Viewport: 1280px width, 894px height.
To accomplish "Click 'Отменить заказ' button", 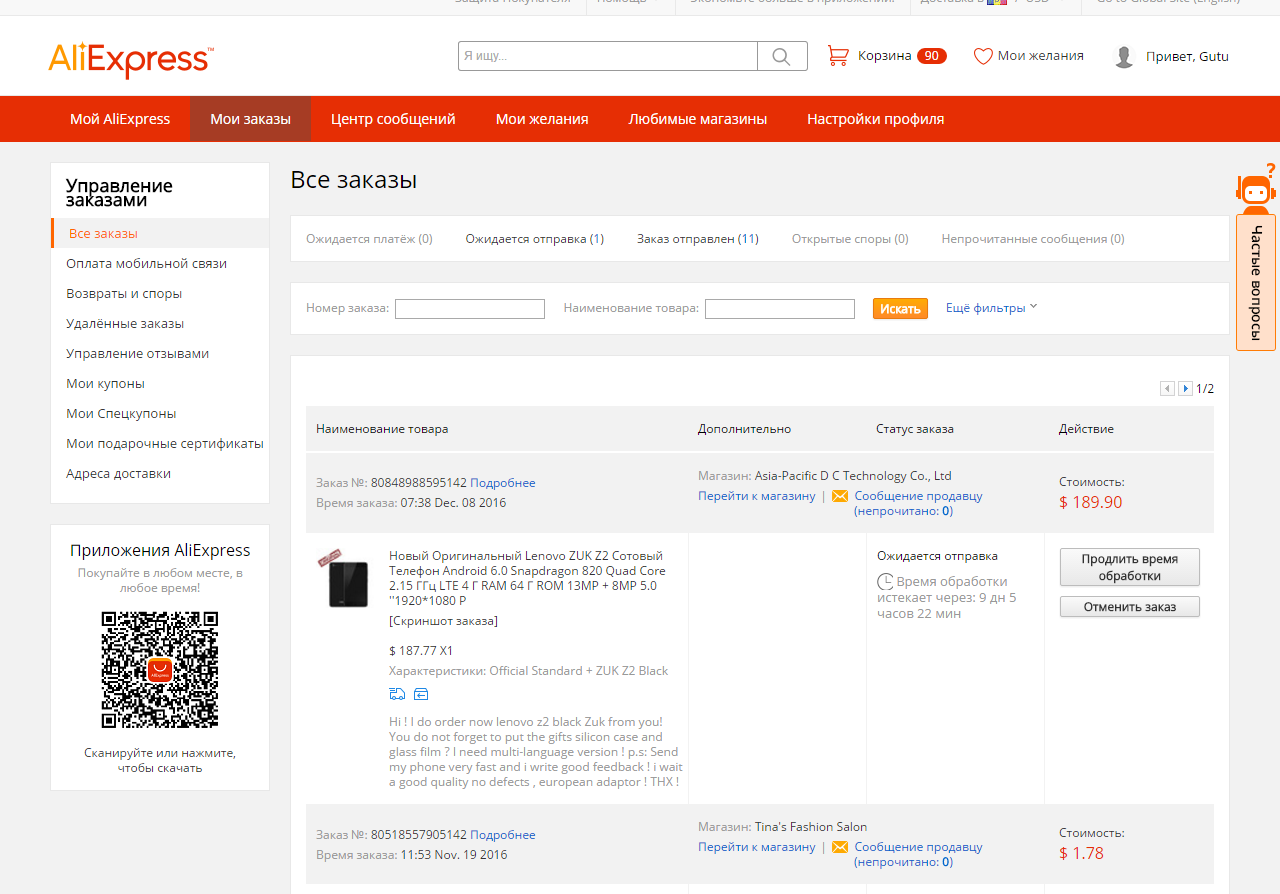I will pos(1129,606).
